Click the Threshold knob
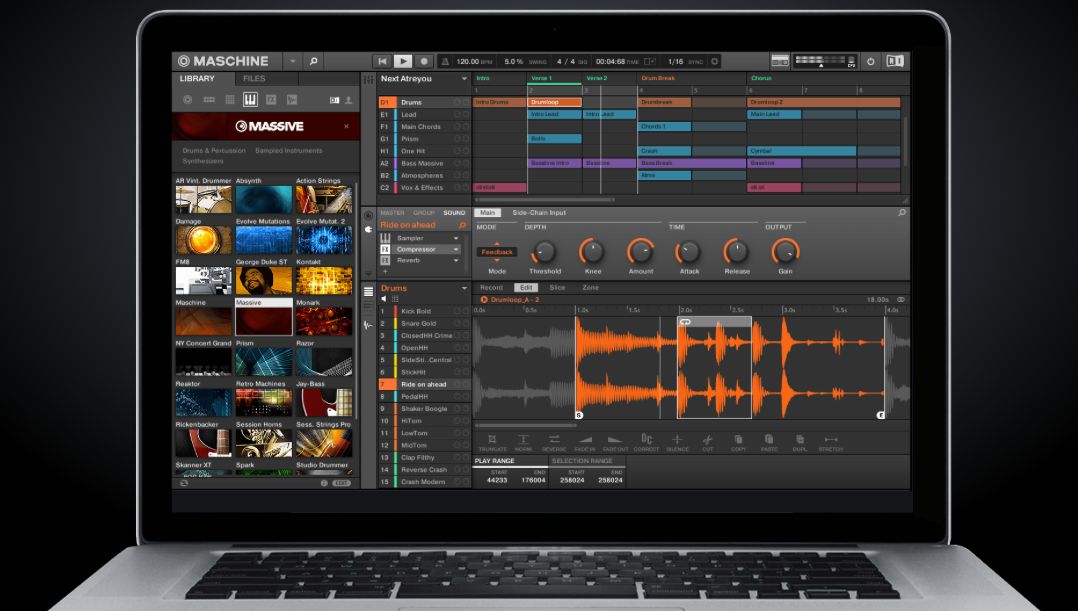This screenshot has width=1078, height=611. coord(544,252)
